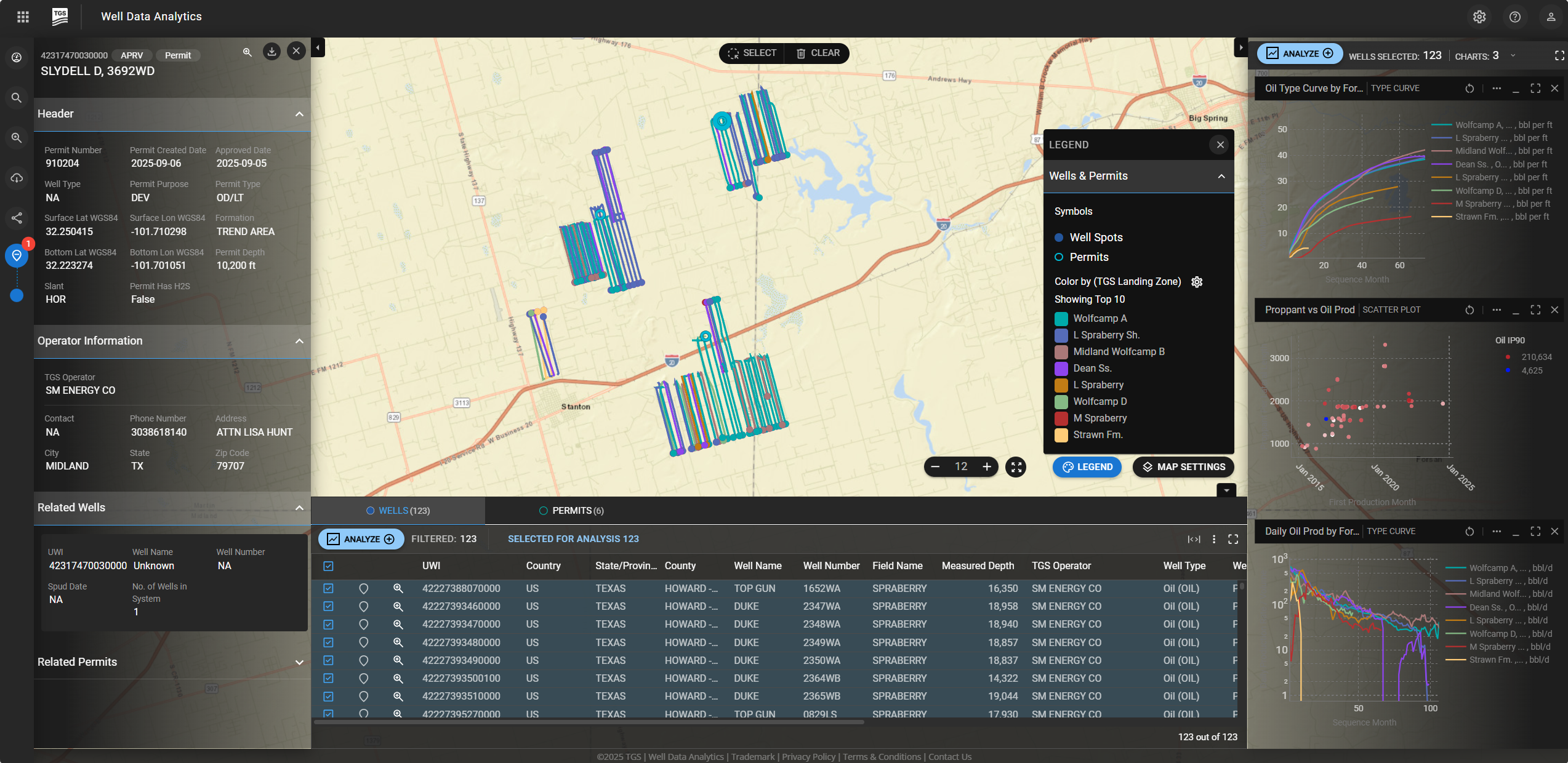Collapse the Operator Information section
The width and height of the screenshot is (1568, 763).
[299, 342]
